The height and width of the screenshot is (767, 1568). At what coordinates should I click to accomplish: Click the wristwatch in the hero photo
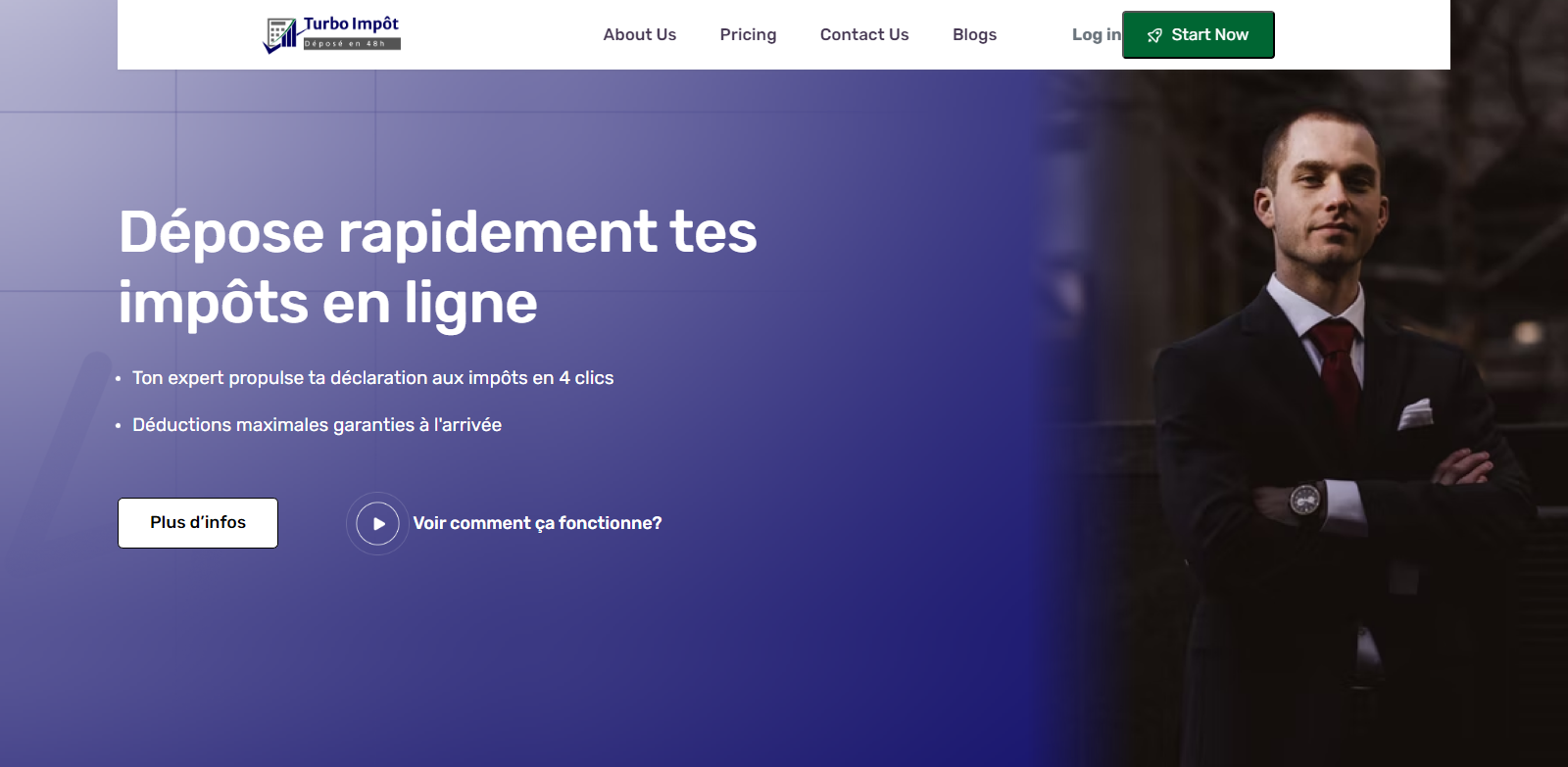(x=1304, y=500)
